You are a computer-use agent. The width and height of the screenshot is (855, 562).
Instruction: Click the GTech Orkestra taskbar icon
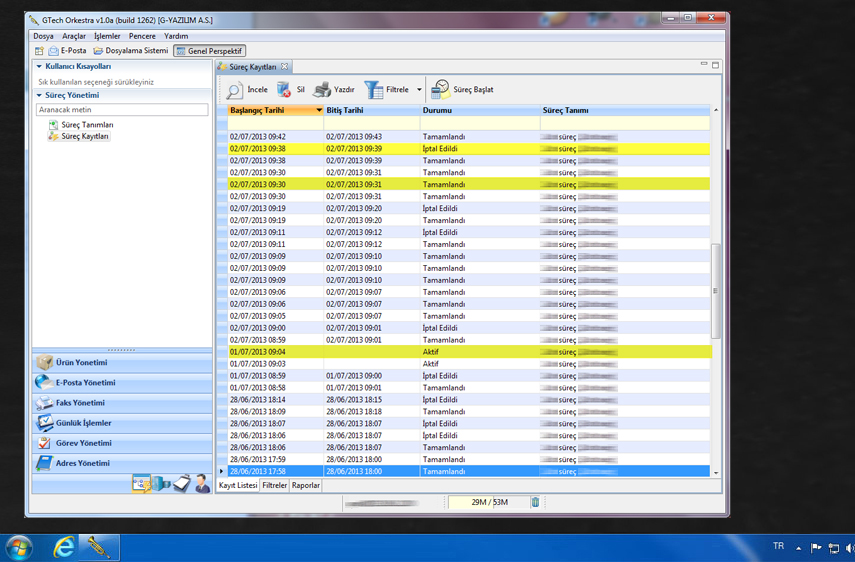(x=99, y=548)
